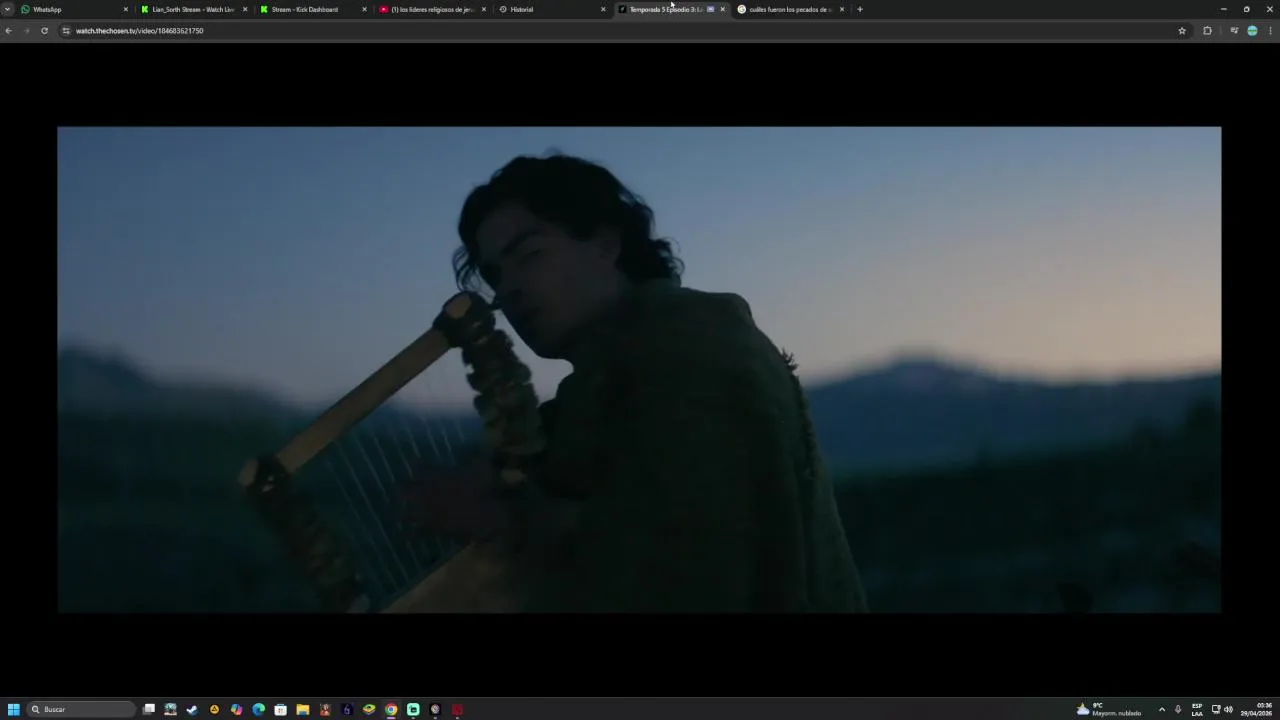
Task: Switch to Google Chrome in the taskbar
Action: 391,709
